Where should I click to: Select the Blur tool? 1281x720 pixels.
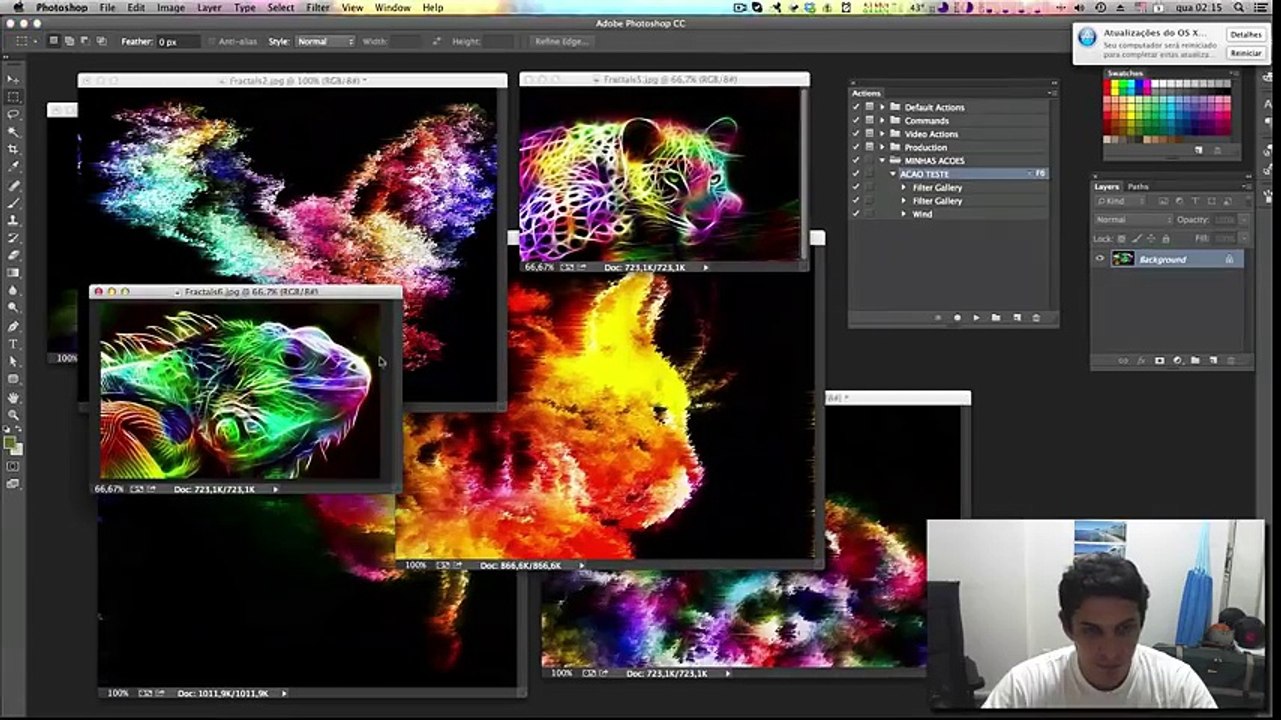(x=14, y=291)
